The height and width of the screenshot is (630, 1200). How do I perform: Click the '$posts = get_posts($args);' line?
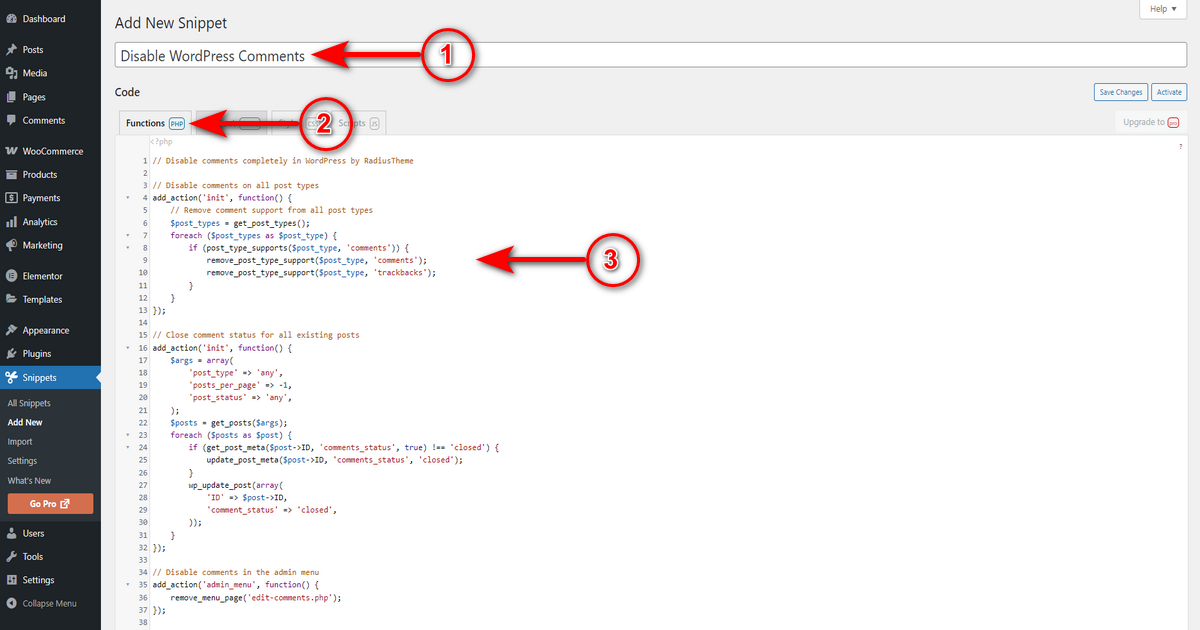point(227,423)
